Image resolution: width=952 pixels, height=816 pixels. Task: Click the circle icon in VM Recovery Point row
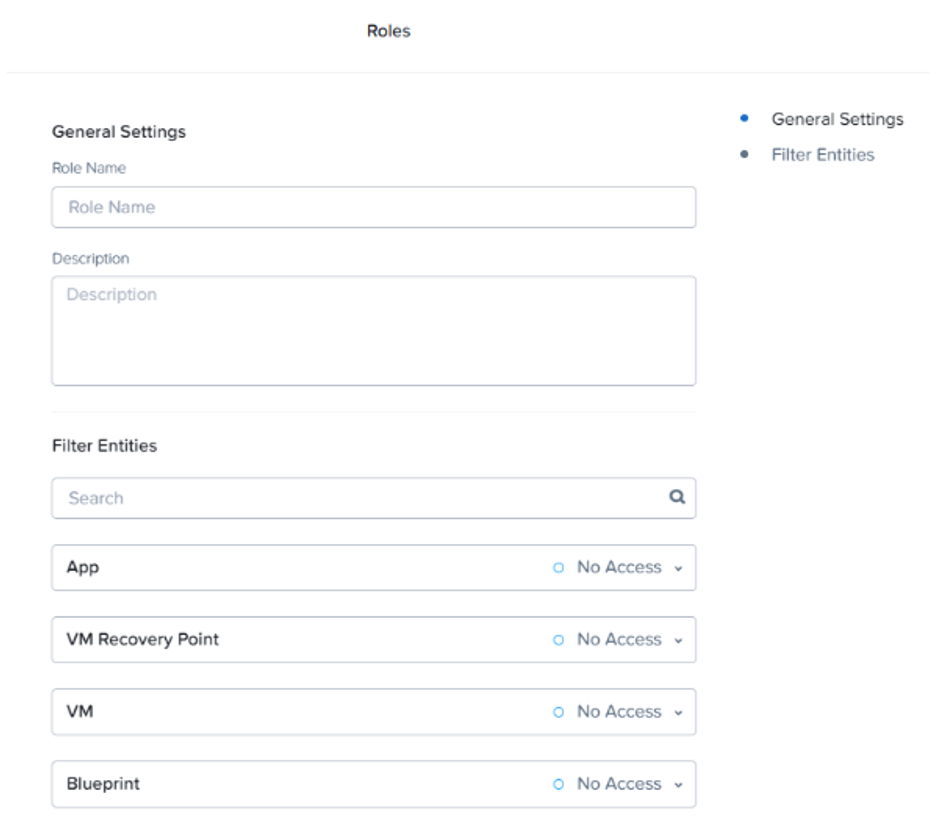click(x=559, y=640)
